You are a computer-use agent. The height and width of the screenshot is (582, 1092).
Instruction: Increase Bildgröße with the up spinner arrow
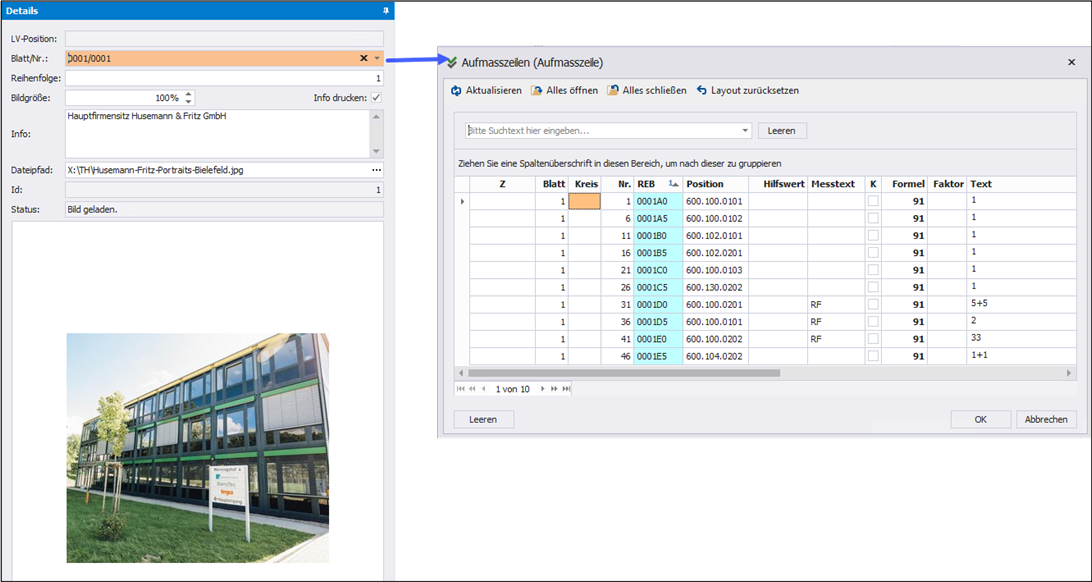click(x=189, y=94)
